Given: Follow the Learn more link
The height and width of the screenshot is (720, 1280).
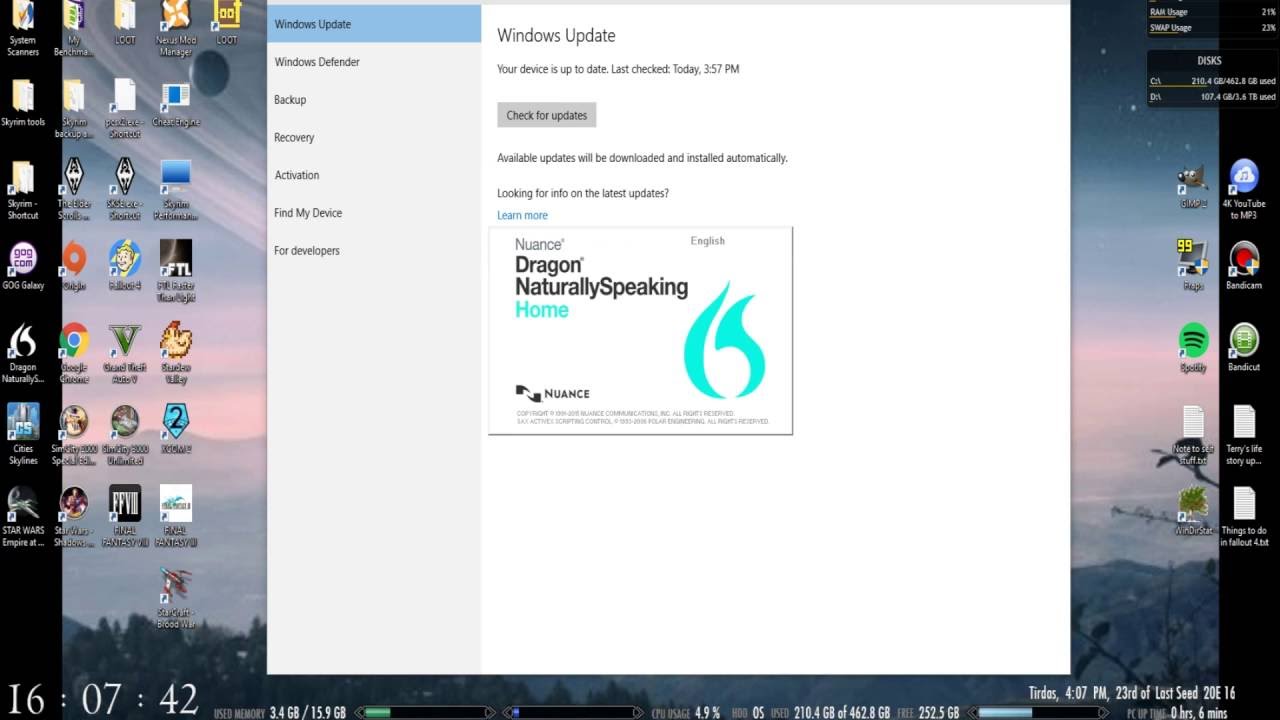Looking at the screenshot, I should tap(522, 215).
